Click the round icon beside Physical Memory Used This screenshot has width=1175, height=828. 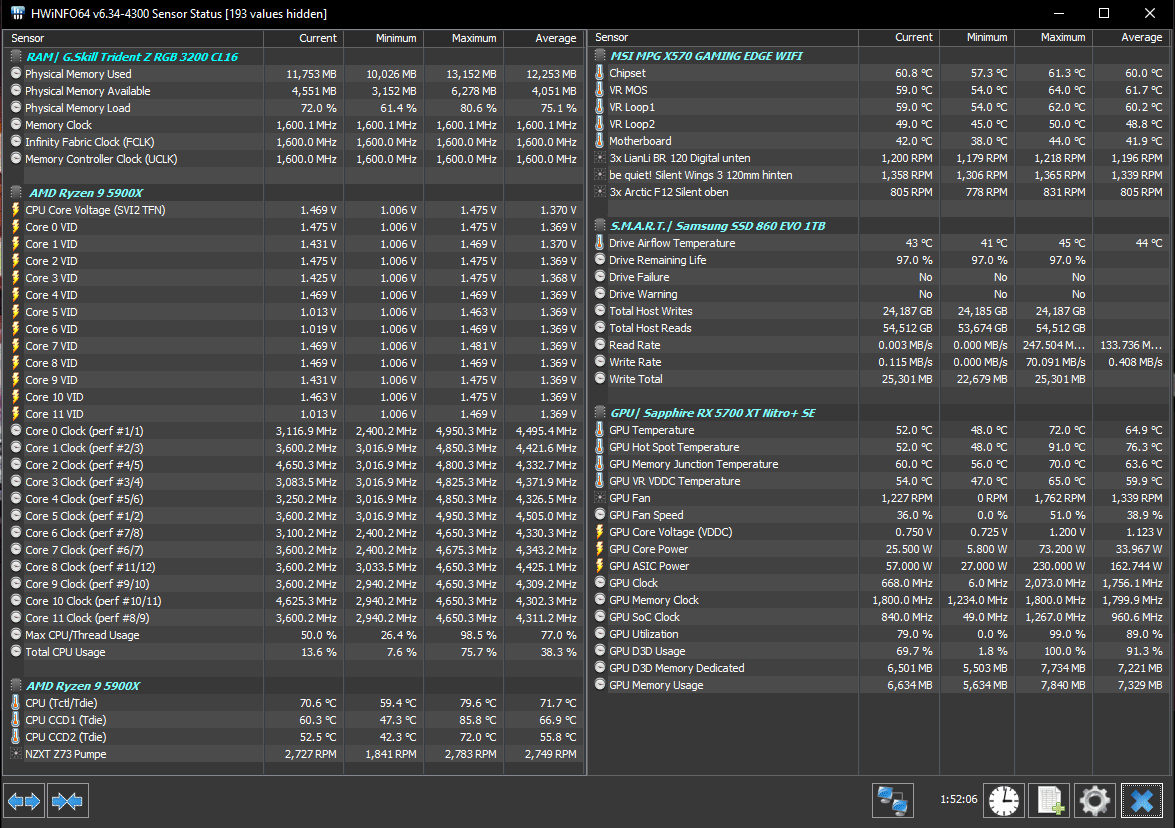pos(16,74)
